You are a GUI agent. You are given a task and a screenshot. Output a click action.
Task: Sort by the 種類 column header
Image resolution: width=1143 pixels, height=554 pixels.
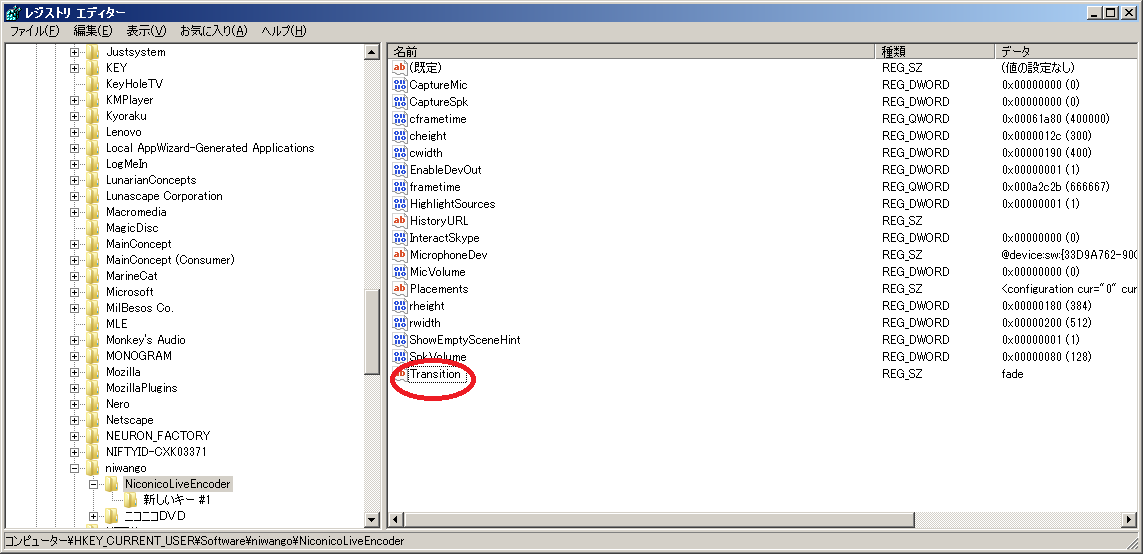pos(935,52)
